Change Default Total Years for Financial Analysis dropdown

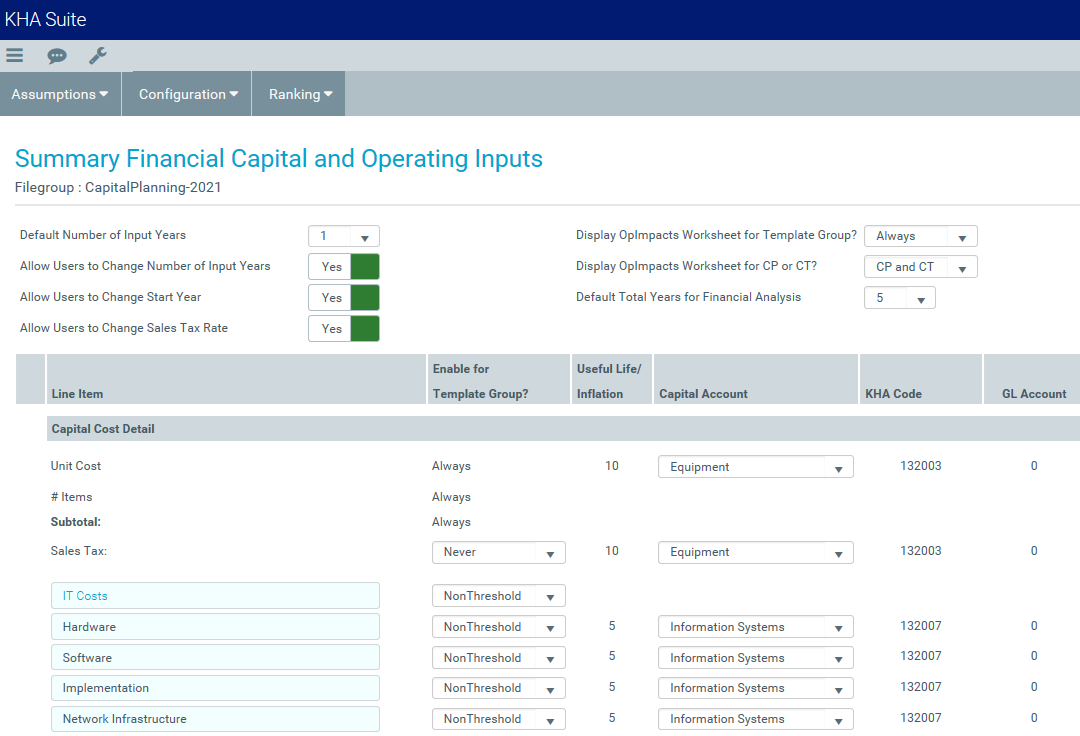pos(899,298)
